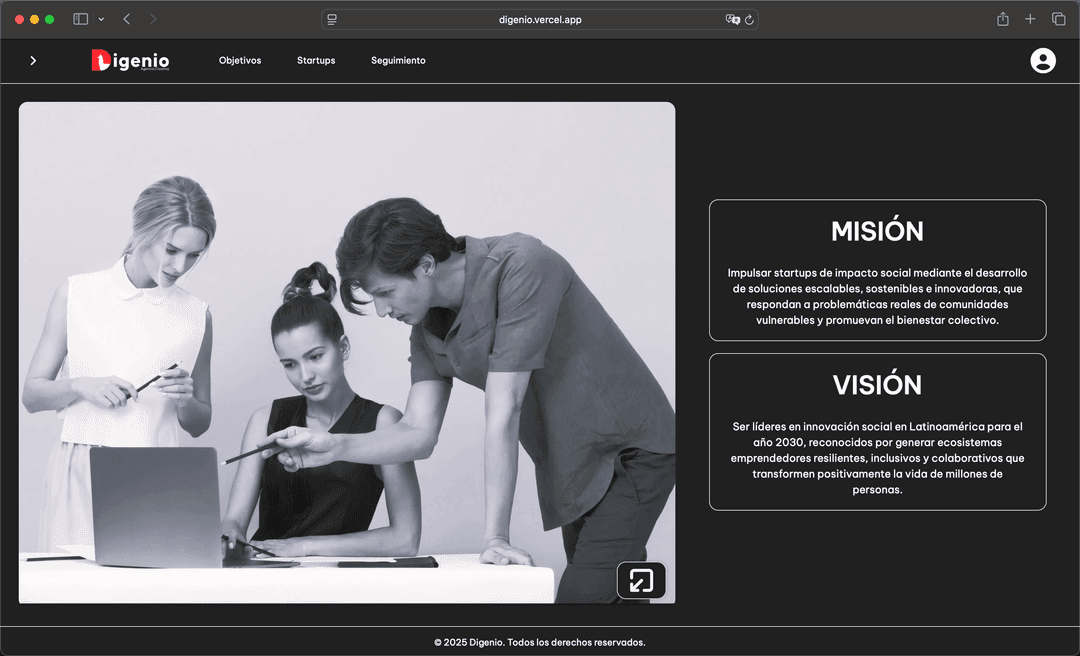The width and height of the screenshot is (1080, 656).
Task: Go back to the previous page
Action: click(127, 19)
